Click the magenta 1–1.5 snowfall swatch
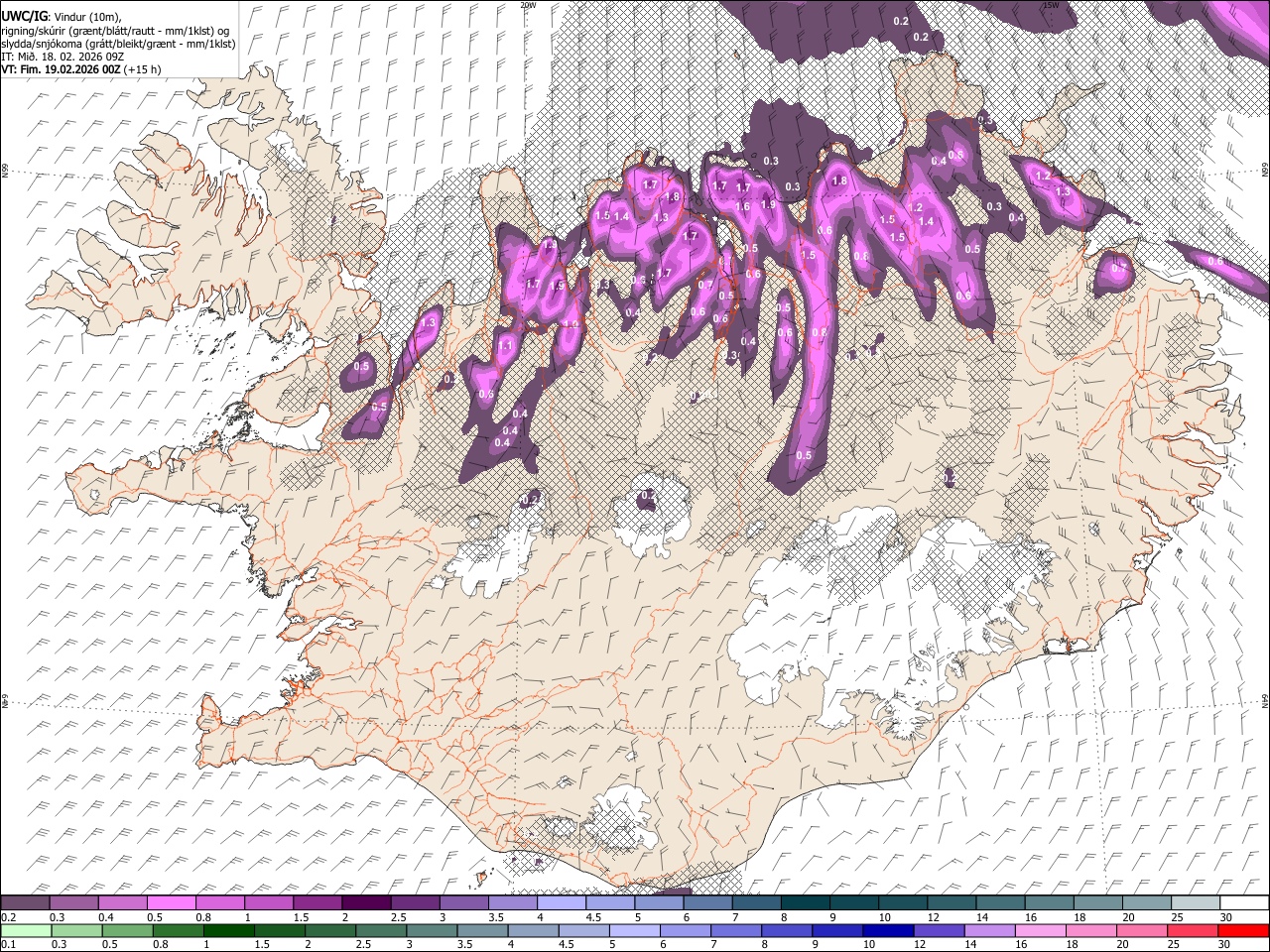Viewport: 1270px width, 952px height. pyautogui.click(x=269, y=903)
